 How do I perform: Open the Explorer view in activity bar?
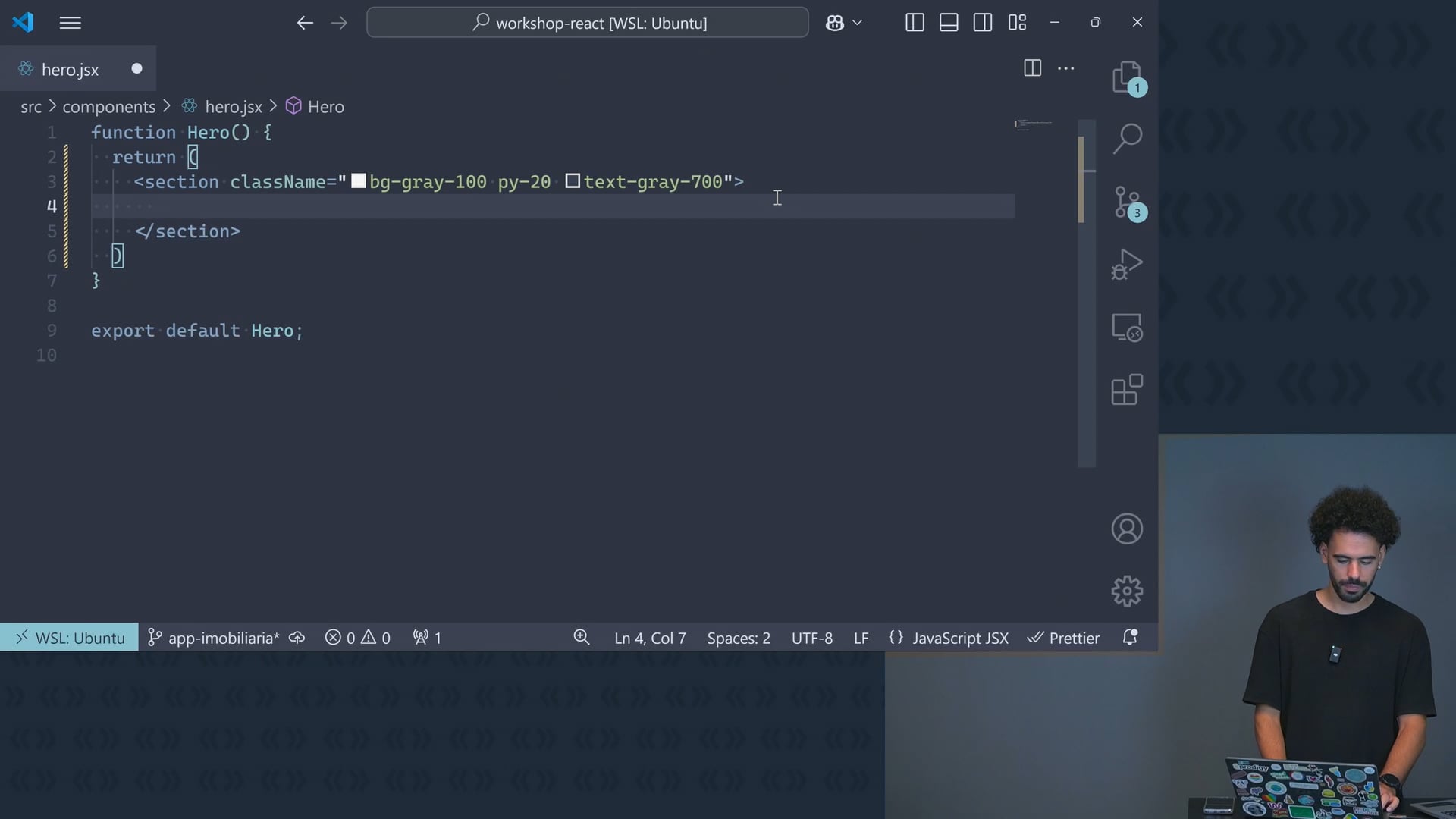1127,77
